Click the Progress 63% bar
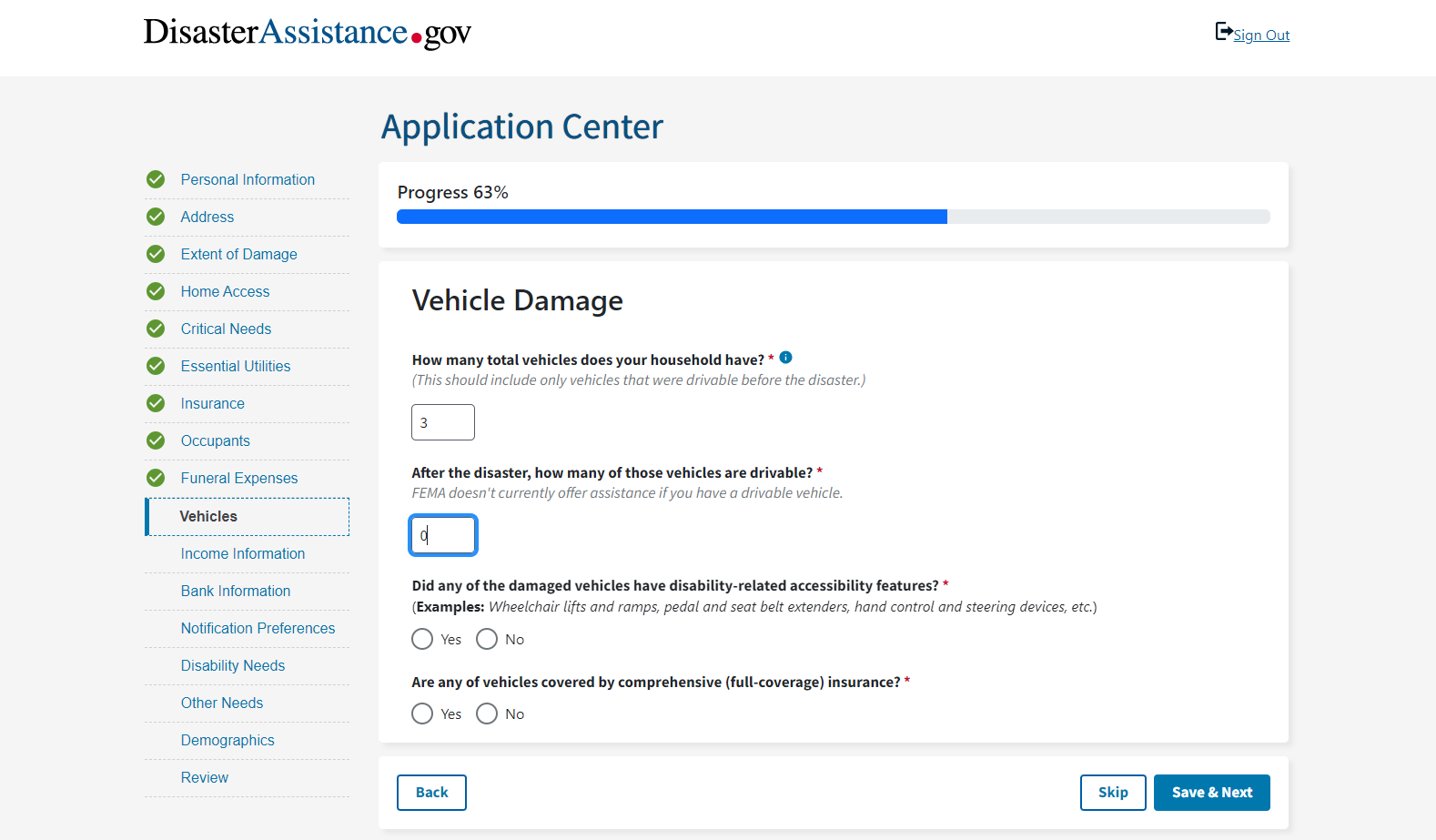The width and height of the screenshot is (1436, 840). click(x=833, y=217)
